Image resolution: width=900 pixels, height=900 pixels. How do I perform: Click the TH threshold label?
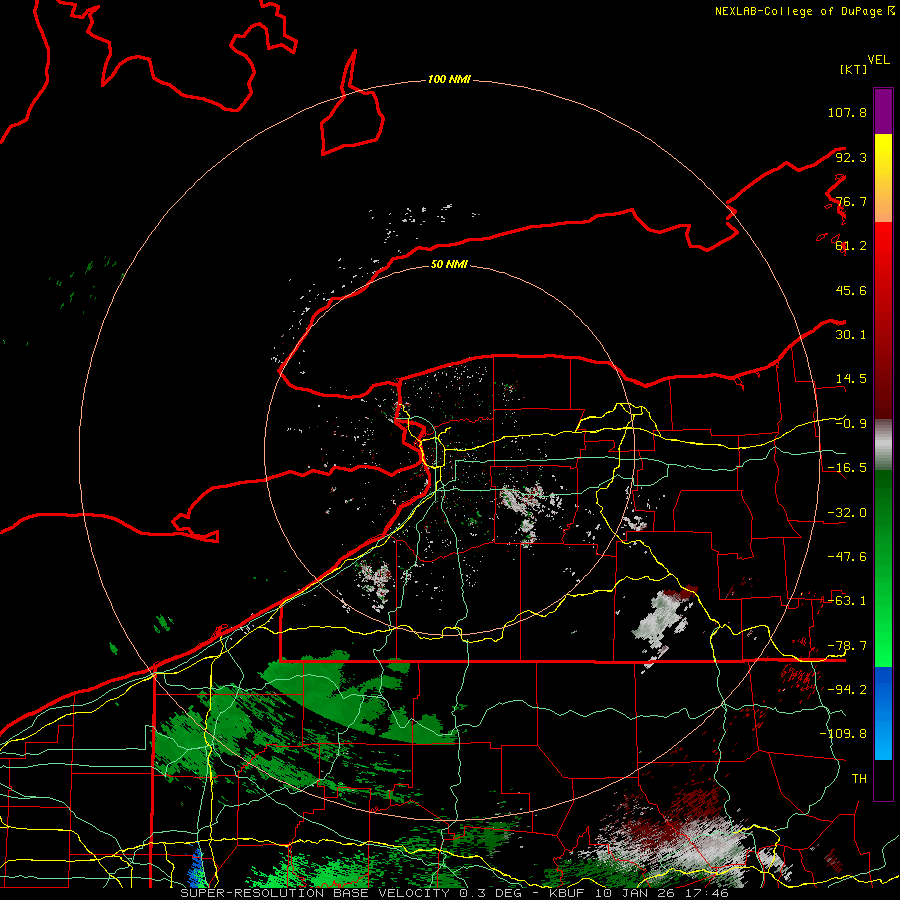pos(859,778)
